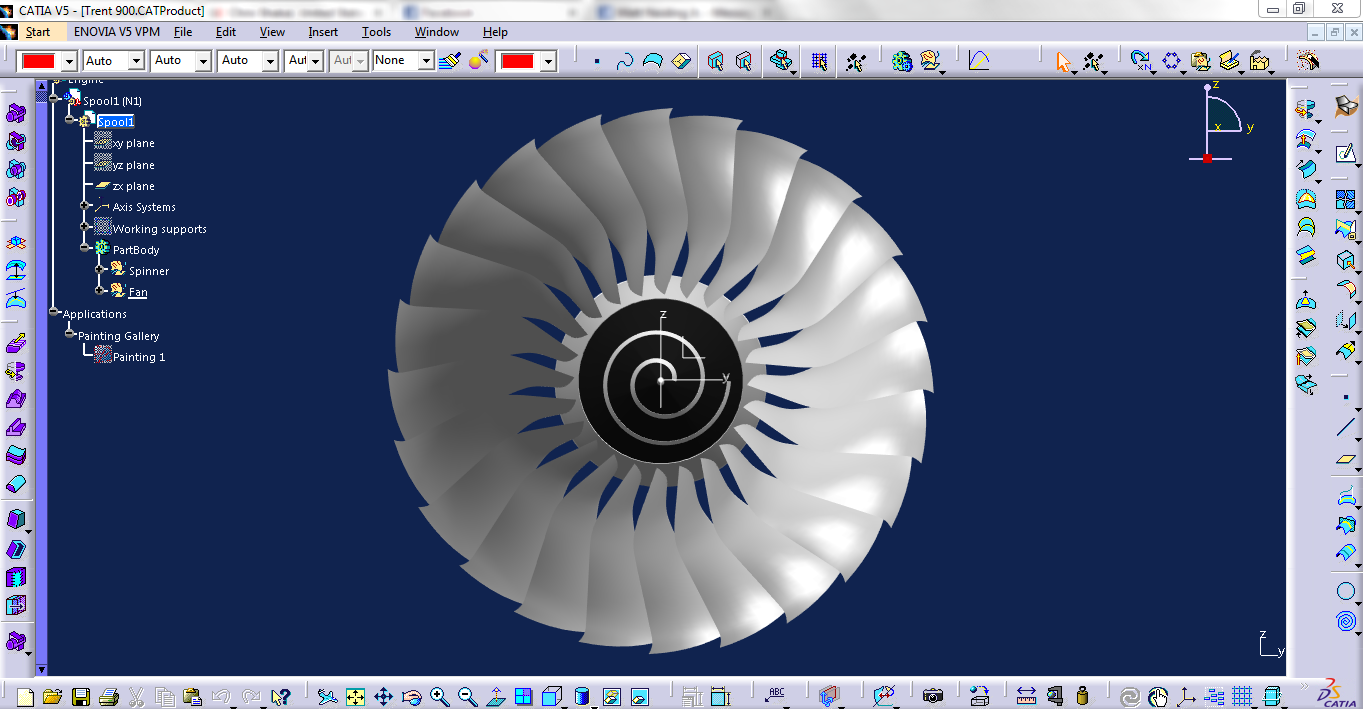This screenshot has height=709, width=1363.
Task: Expand the Fan node
Action: (x=100, y=290)
